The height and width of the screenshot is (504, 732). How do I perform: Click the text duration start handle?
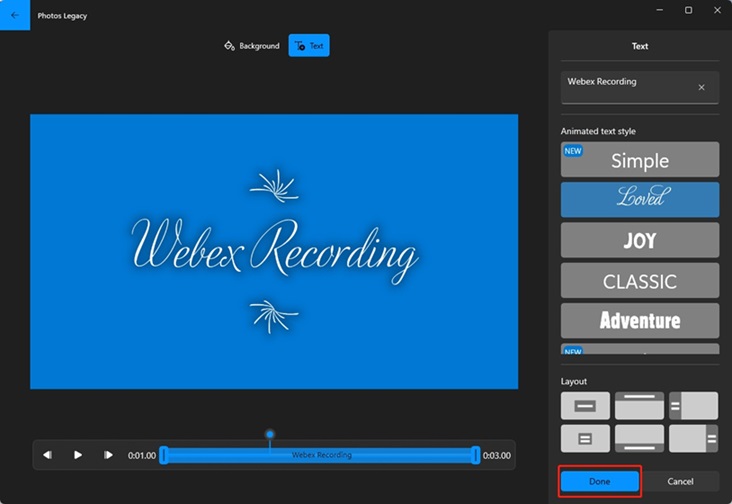163,455
